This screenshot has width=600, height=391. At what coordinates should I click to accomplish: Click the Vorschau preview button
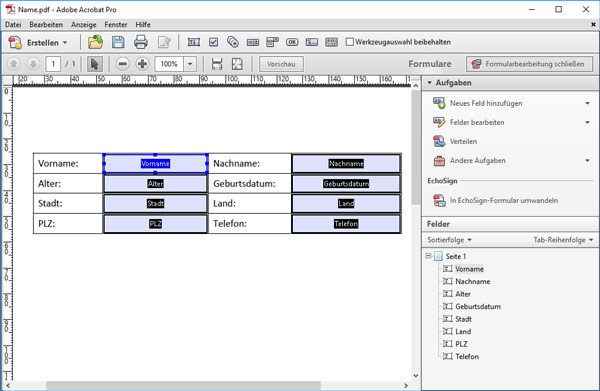(x=281, y=64)
